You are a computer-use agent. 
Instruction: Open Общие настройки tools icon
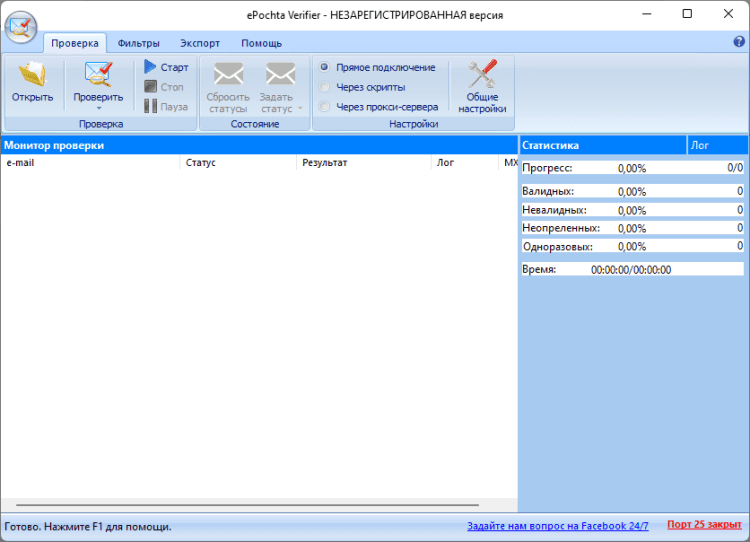[x=482, y=74]
